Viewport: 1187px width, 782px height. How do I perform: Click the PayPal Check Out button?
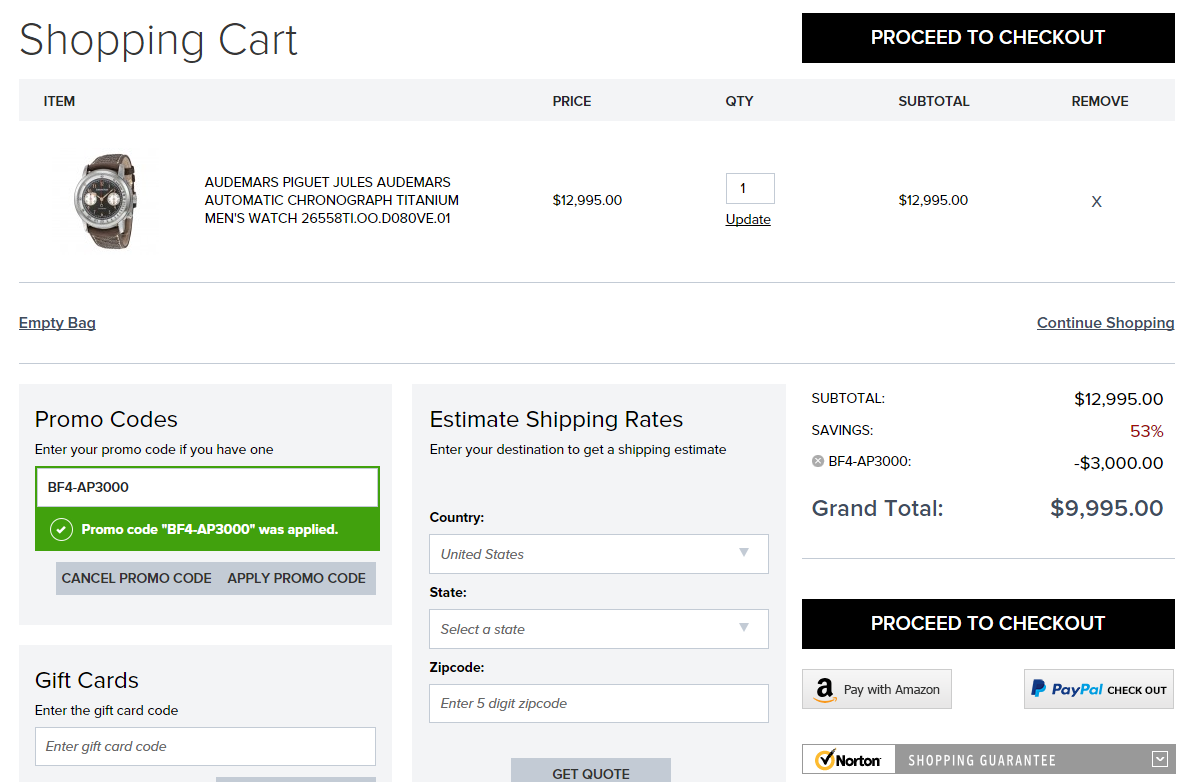click(x=1098, y=689)
